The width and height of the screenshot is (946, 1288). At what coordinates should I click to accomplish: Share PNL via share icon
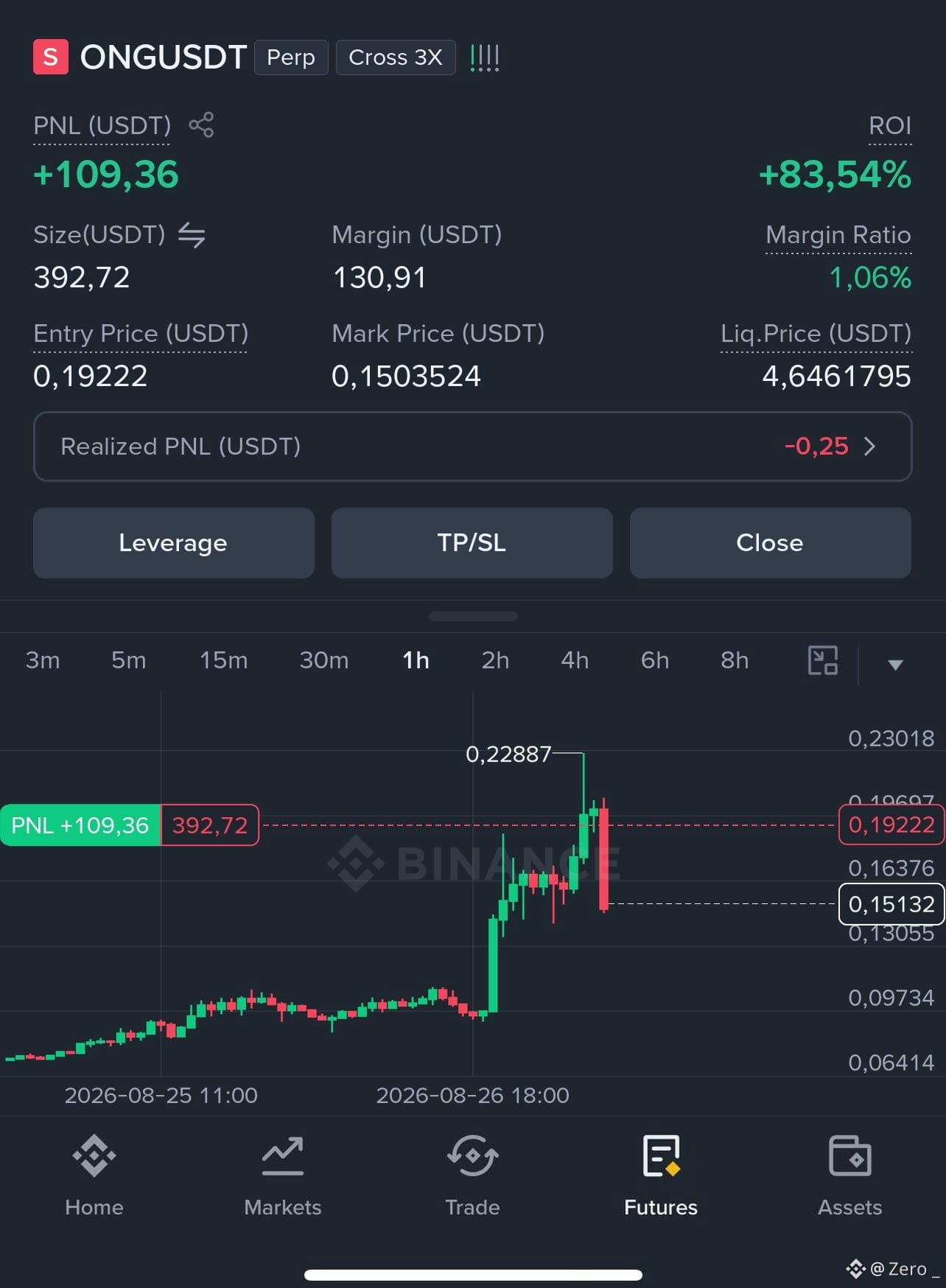[x=201, y=125]
